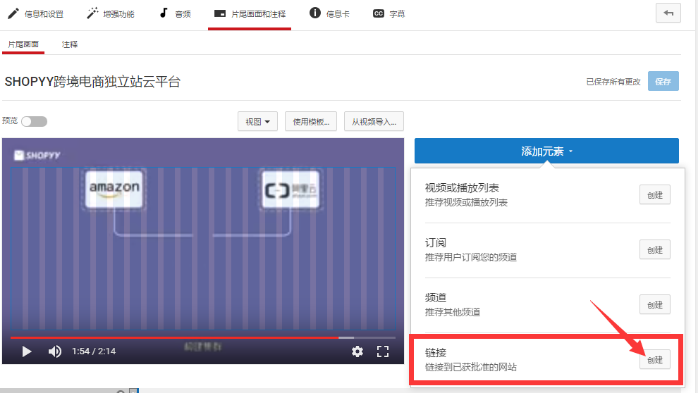Switch to the 音频 tab
698x394 pixels.
175,14
